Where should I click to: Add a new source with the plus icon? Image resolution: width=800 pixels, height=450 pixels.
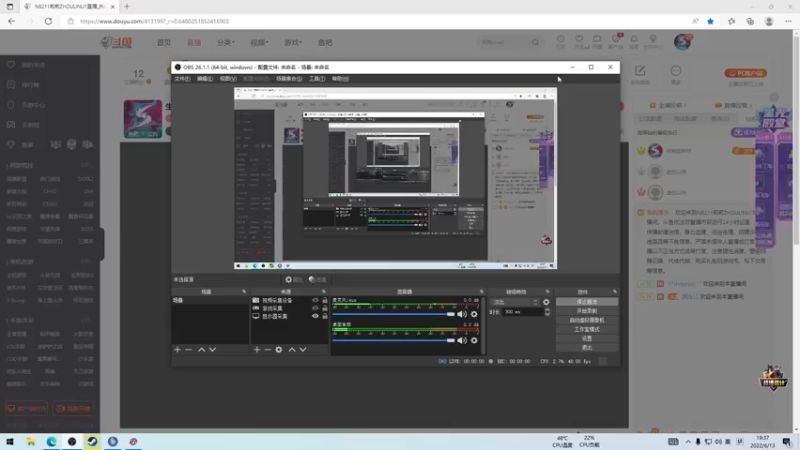pyautogui.click(x=257, y=350)
